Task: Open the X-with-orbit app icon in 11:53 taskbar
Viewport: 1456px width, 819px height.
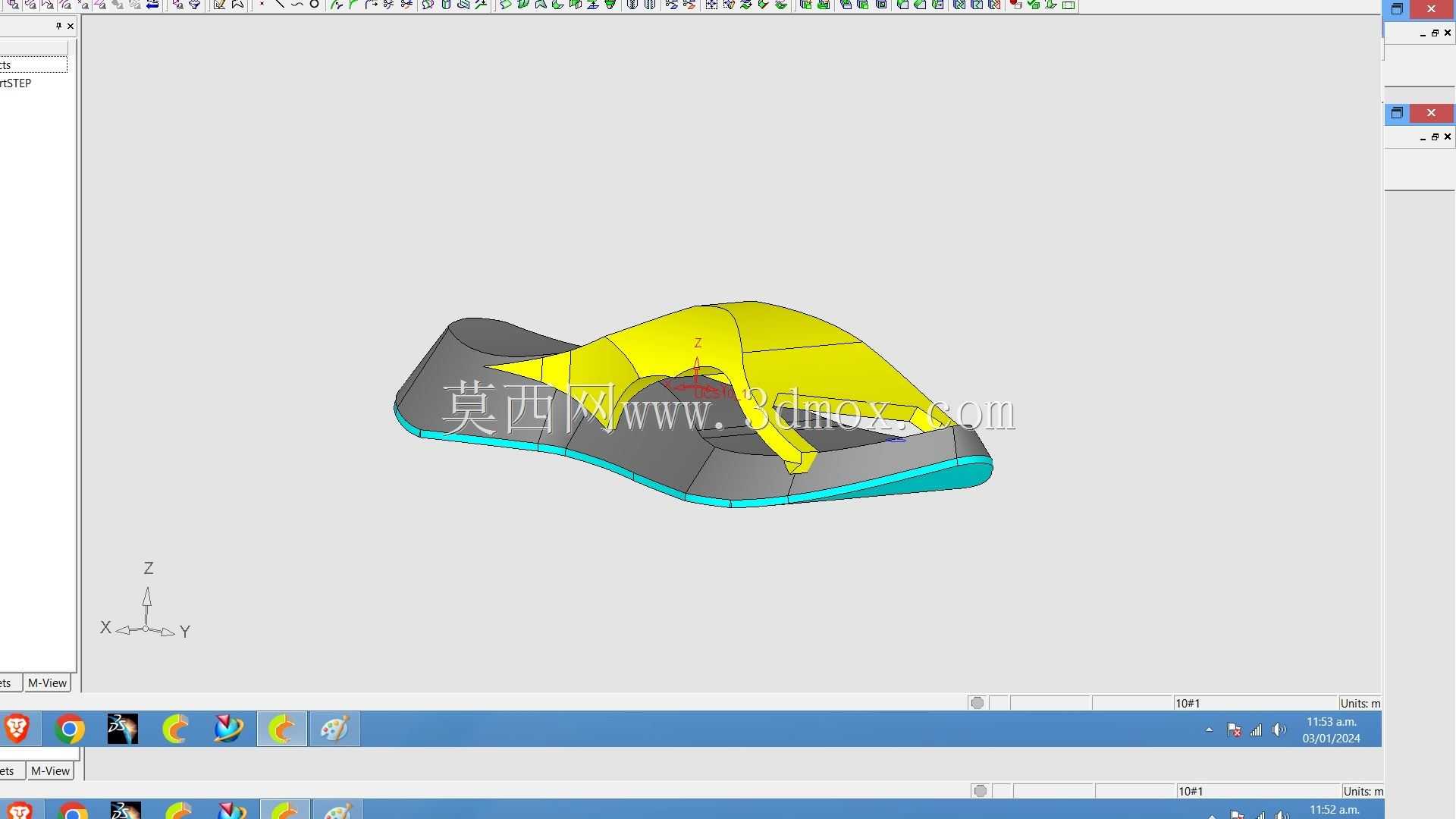Action: 228,729
